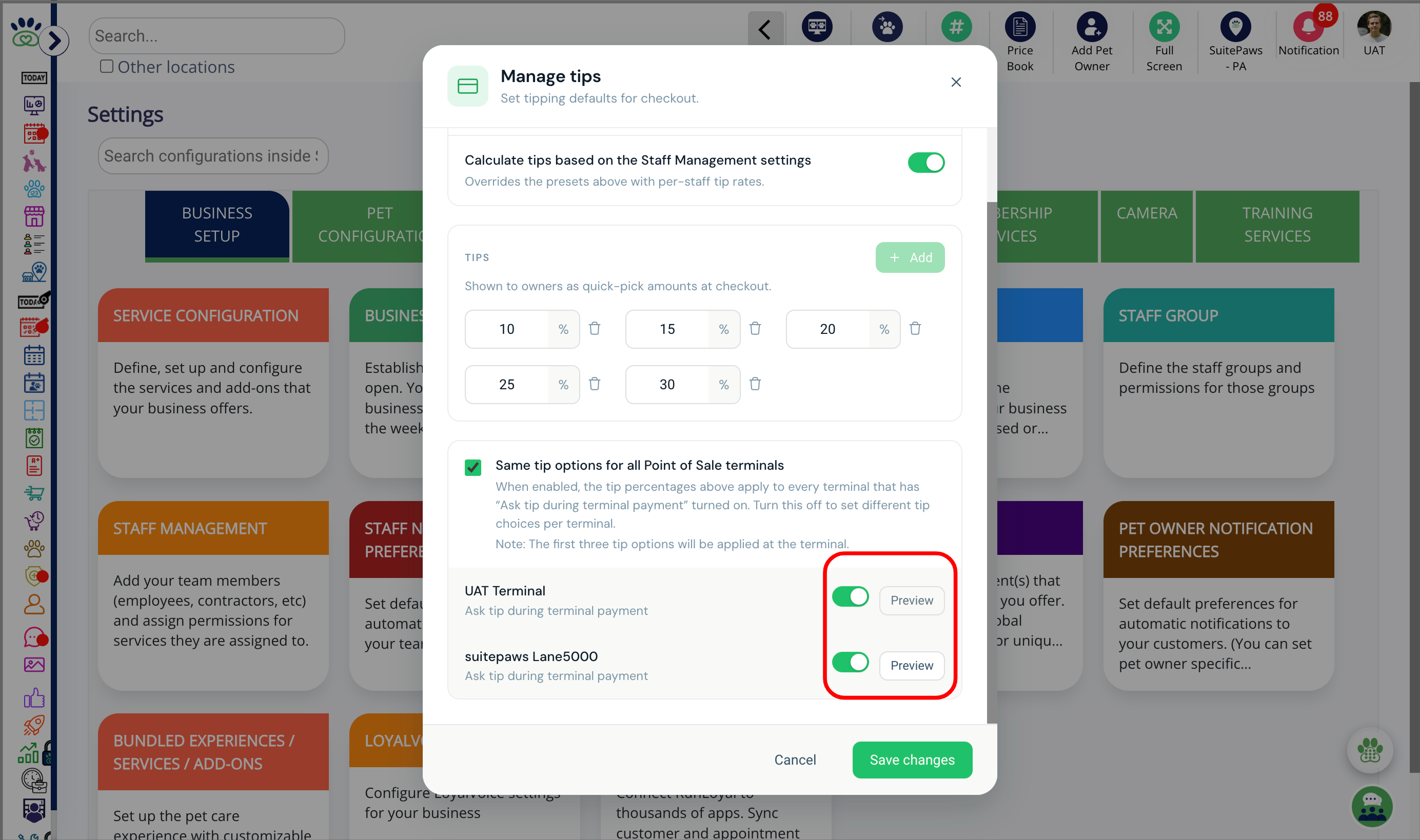Open the TODAY icon in the sidebar
Viewport: 1420px width, 840px height.
[34, 77]
